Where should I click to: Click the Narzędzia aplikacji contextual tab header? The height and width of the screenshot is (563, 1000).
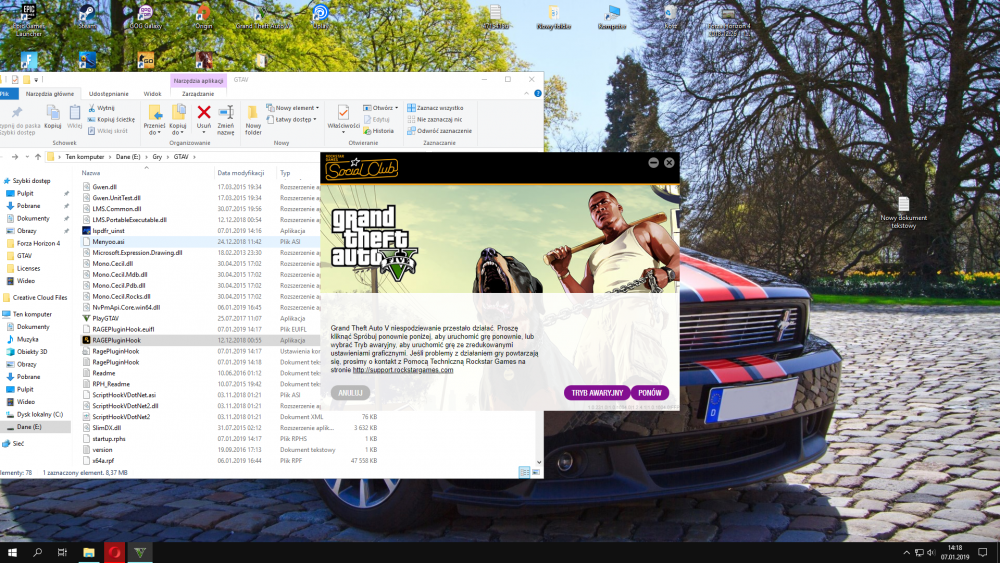point(198,80)
